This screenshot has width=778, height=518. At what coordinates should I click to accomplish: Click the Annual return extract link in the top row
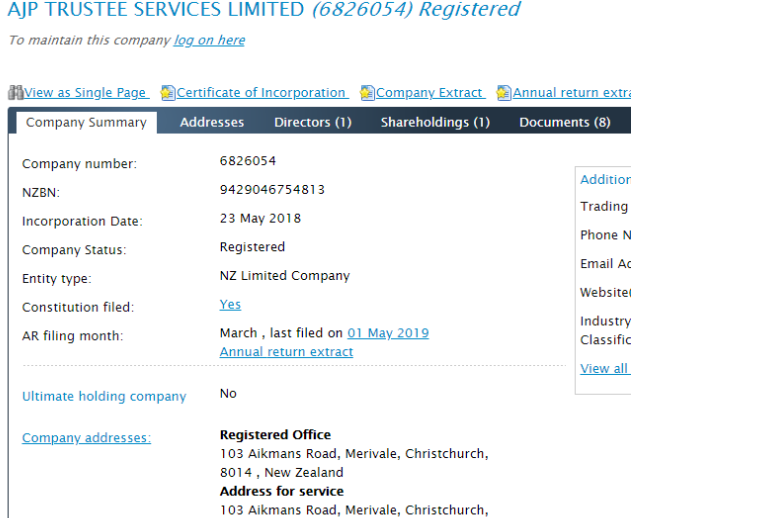point(572,93)
